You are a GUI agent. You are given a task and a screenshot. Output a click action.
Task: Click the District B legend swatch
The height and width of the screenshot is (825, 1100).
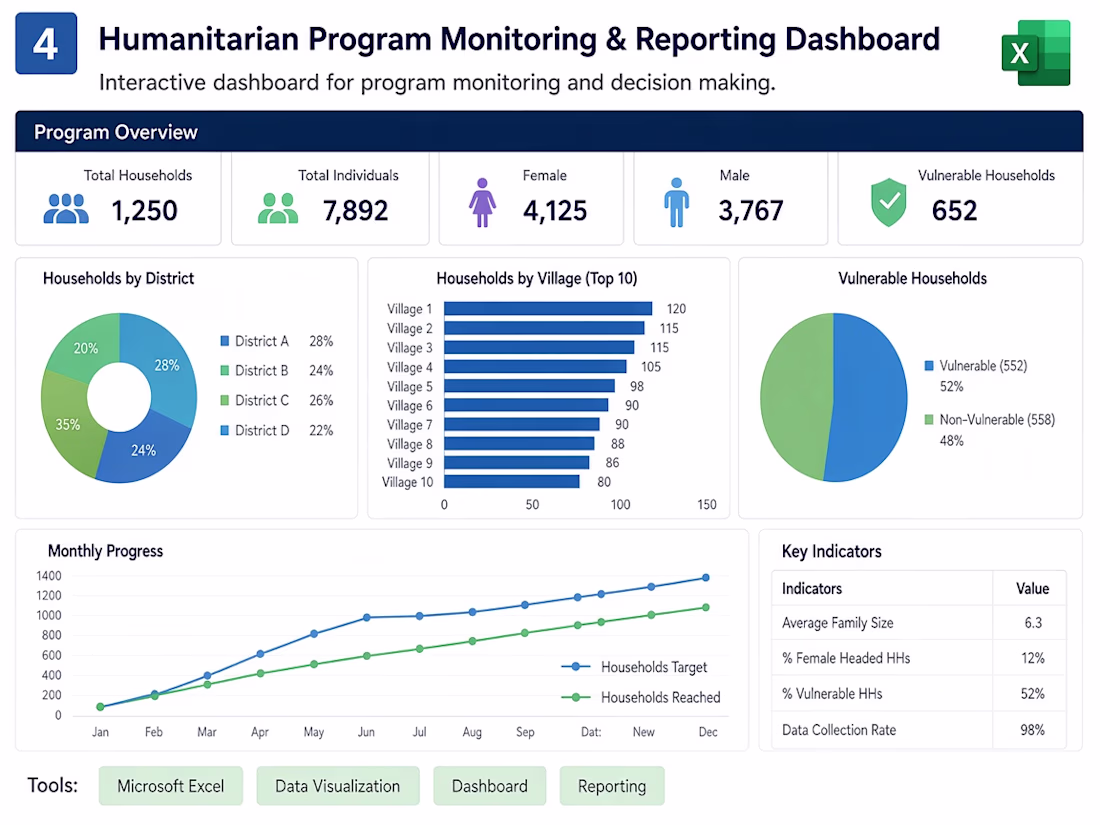tap(224, 370)
